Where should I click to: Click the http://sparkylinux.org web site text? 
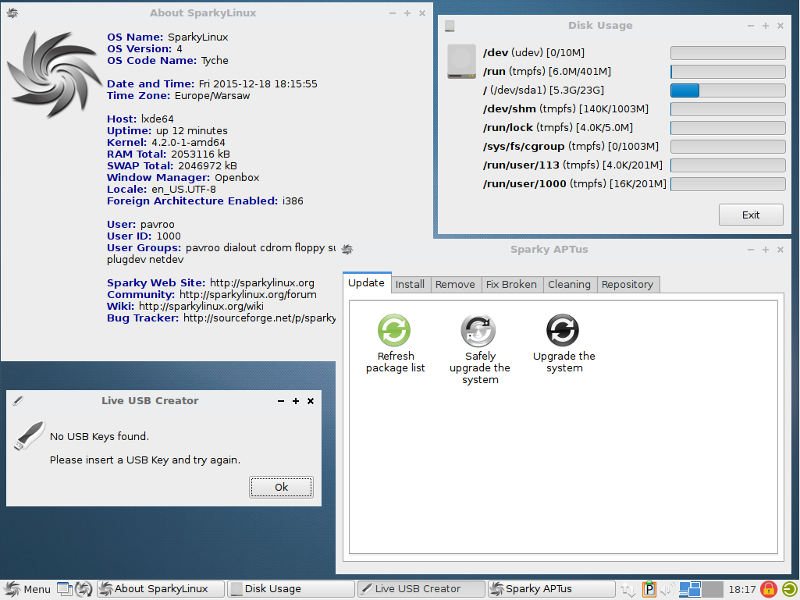coord(262,283)
